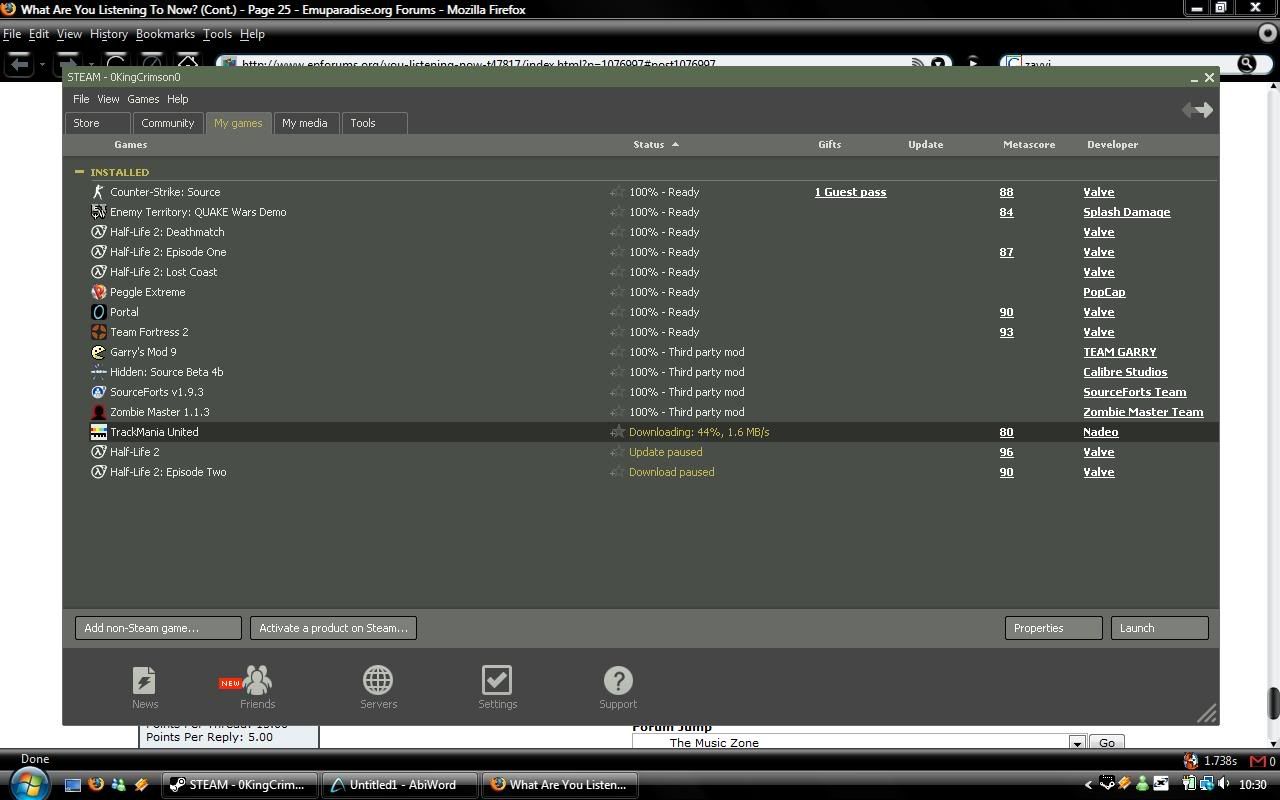This screenshot has width=1280, height=800.
Task: Click the Peggle Extreme game icon
Action: (x=98, y=292)
